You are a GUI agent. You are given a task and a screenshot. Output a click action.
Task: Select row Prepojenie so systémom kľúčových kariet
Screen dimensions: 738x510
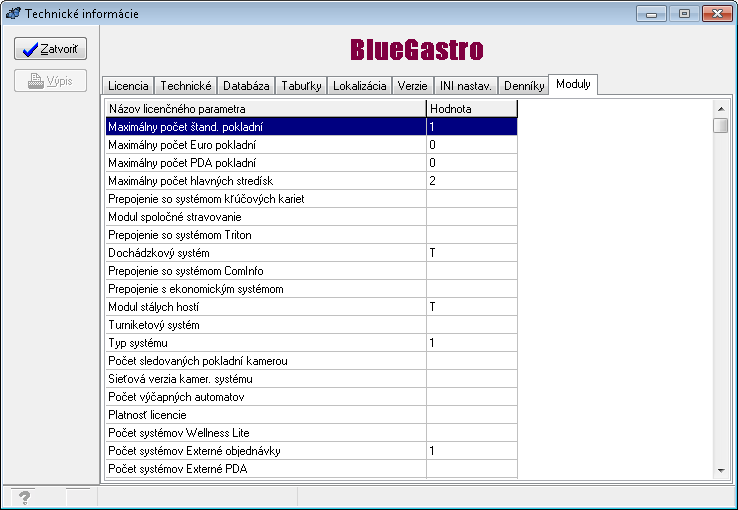312,199
